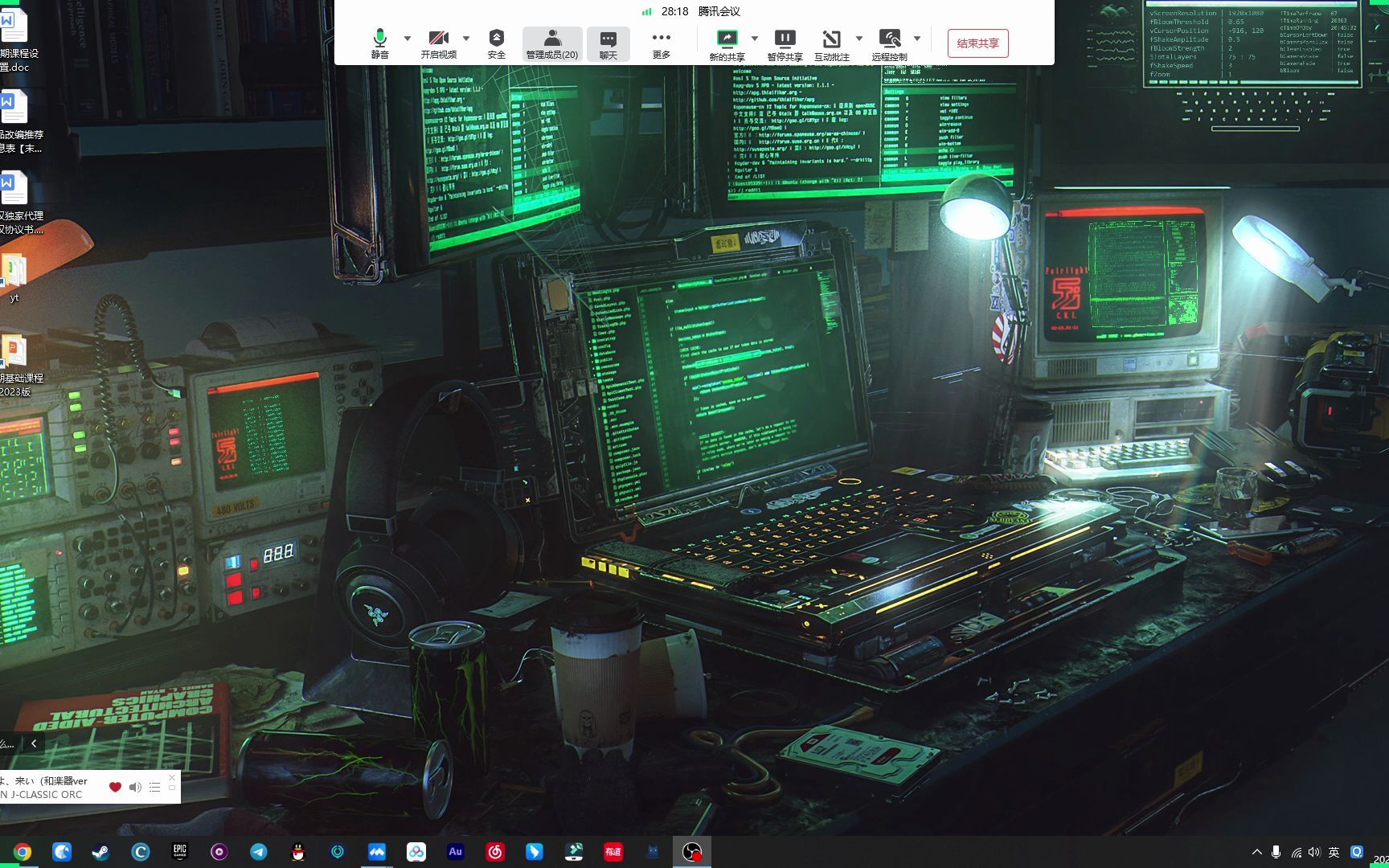Open the 聊天 chat panel
Image resolution: width=1389 pixels, height=868 pixels.
(x=608, y=43)
